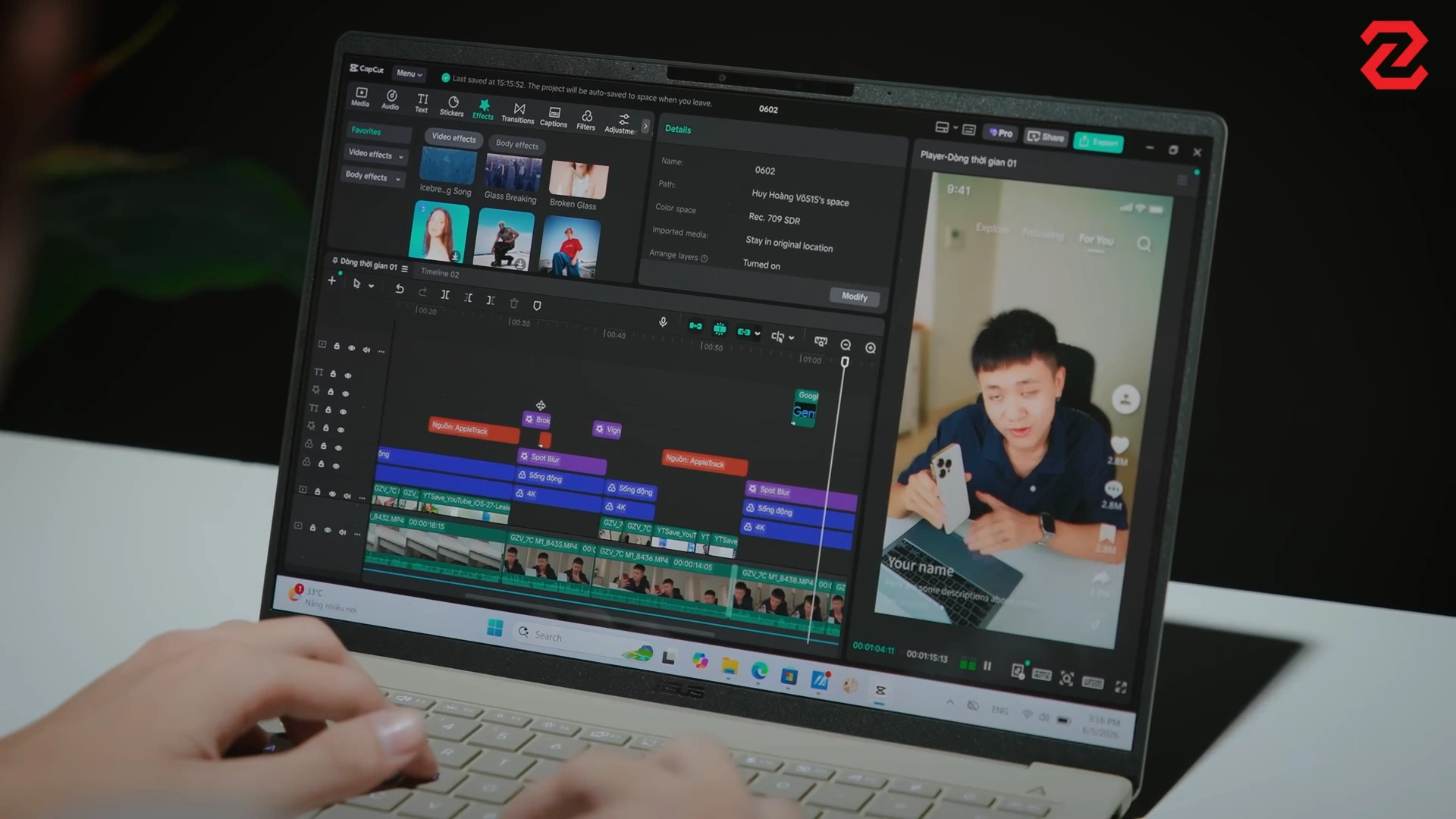Viewport: 1456px width, 819px height.
Task: Start voiceover recording with microphone icon
Action: pyautogui.click(x=663, y=322)
